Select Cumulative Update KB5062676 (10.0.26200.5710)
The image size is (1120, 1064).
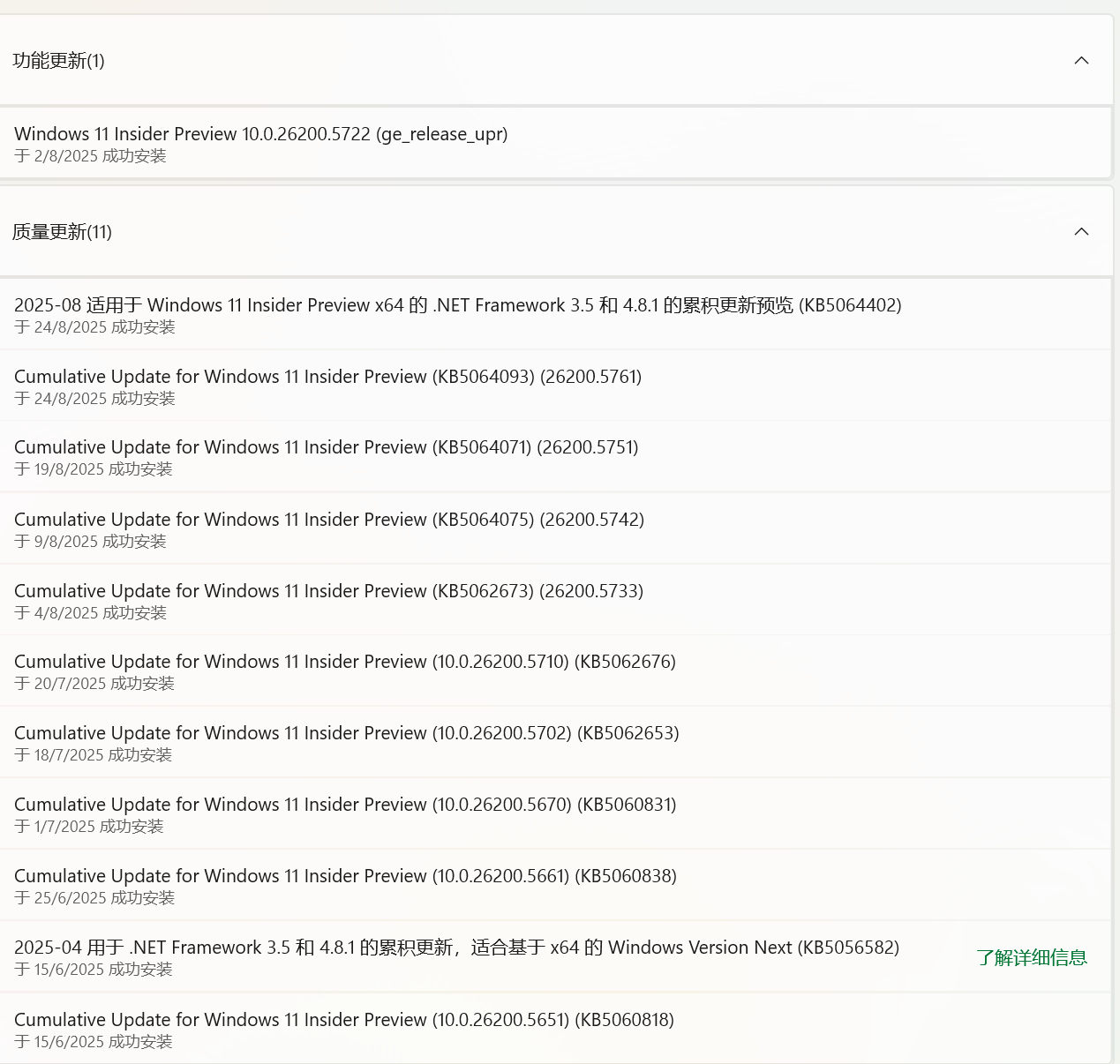(x=555, y=671)
